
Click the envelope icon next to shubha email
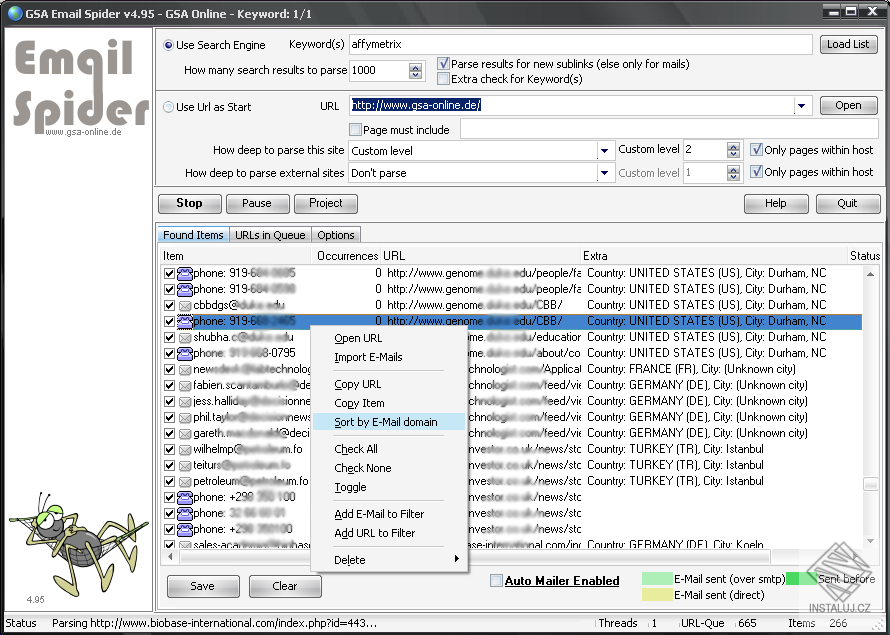[x=184, y=337]
